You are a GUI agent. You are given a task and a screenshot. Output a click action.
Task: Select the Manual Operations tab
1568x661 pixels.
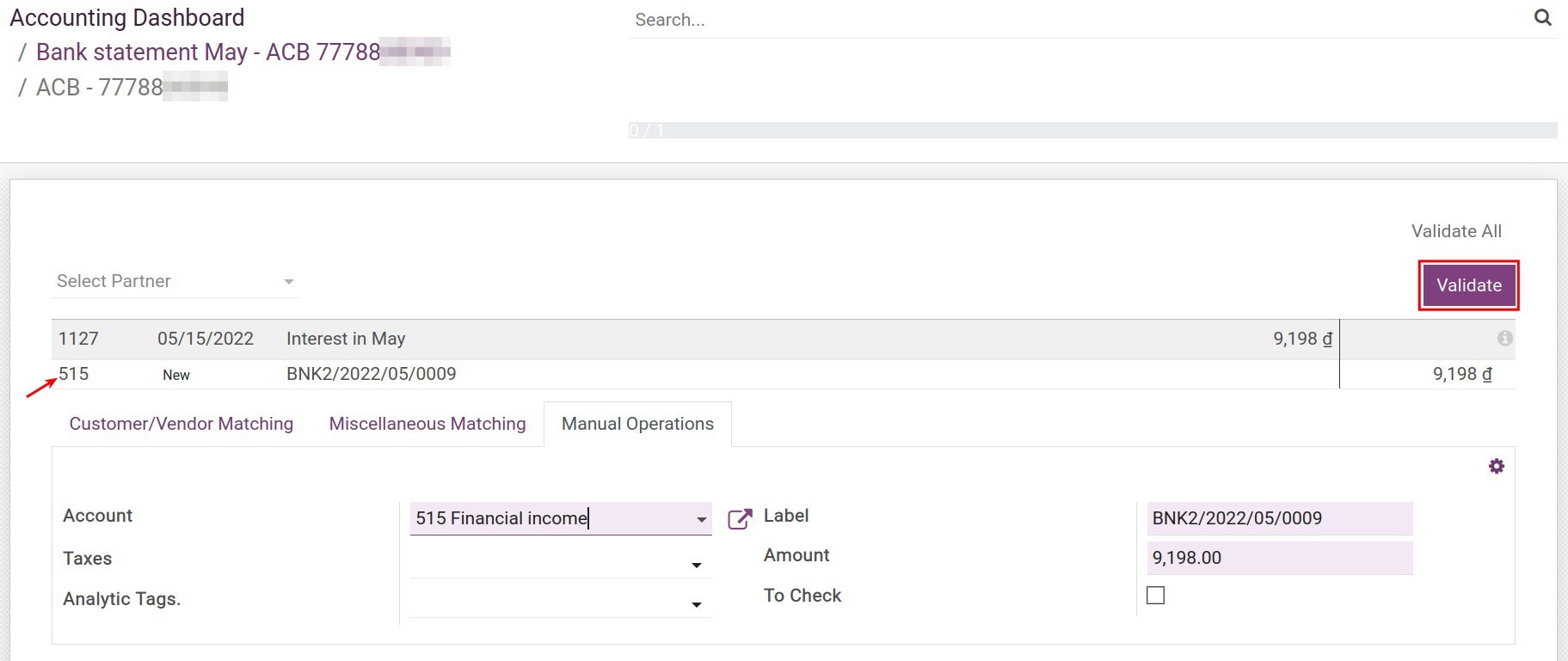point(637,424)
